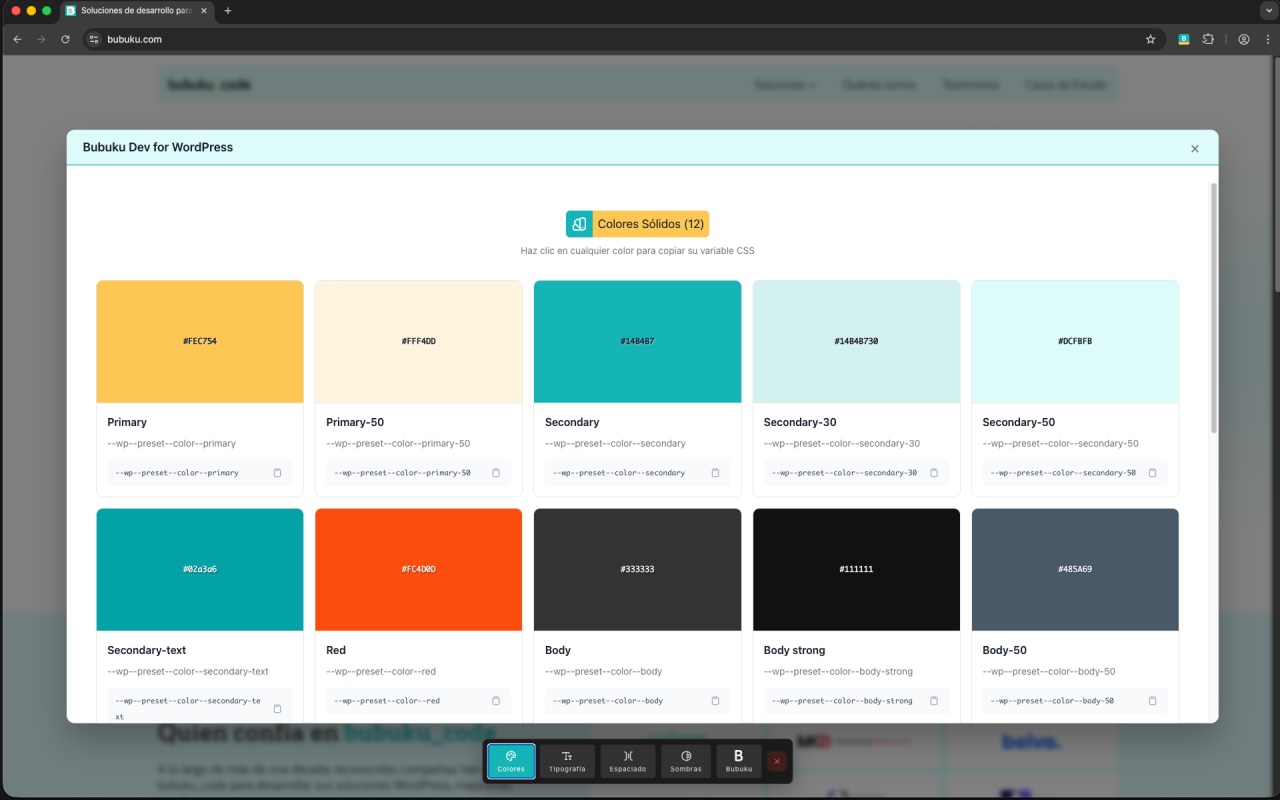
Task: Switch to the Sombras tab in the bottom toolbar
Action: click(686, 762)
